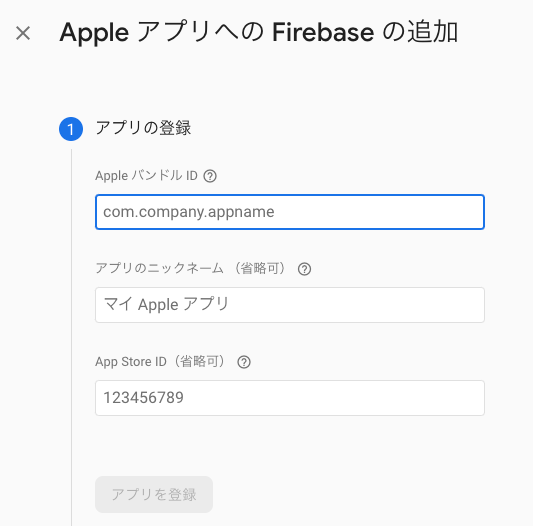The height and width of the screenshot is (526, 533).
Task: Click (省略可)next to アプリのニックネーム
Action: pos(260,268)
